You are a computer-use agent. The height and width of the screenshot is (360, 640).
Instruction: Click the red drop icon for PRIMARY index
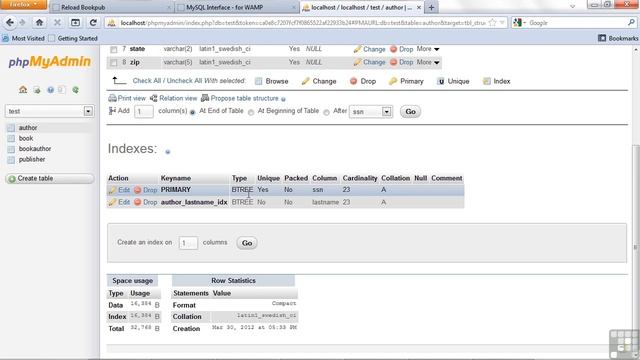point(138,190)
